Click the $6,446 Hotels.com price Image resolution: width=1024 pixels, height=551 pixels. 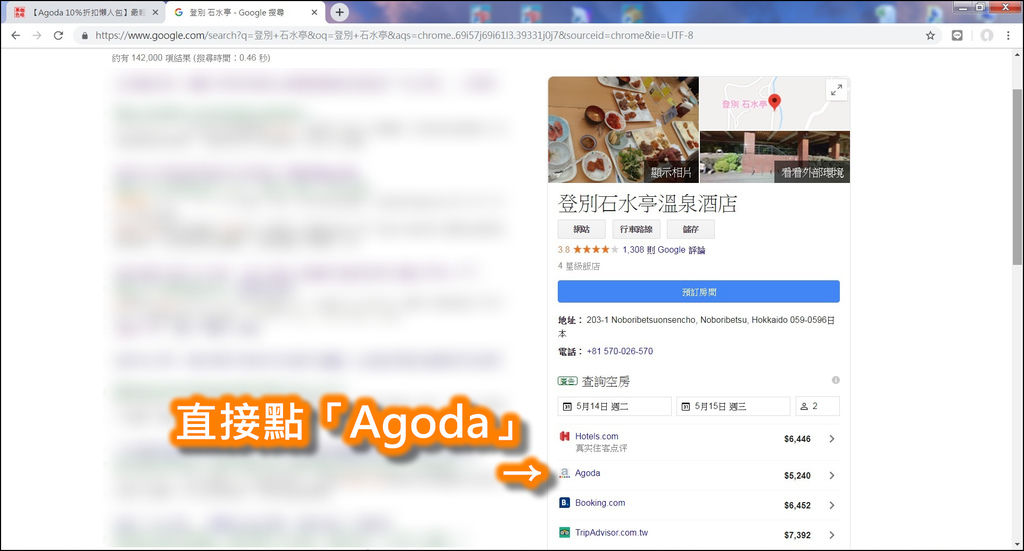point(797,439)
